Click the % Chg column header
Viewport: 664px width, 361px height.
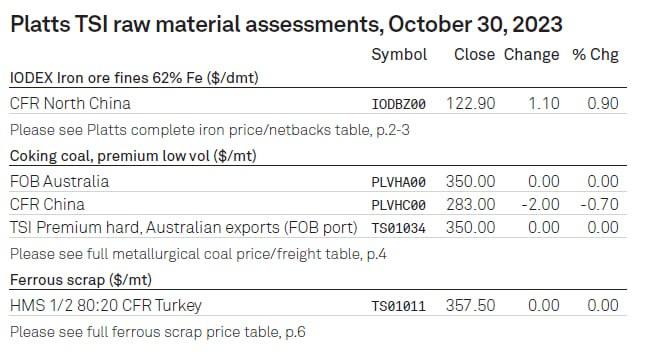pyautogui.click(x=595, y=55)
